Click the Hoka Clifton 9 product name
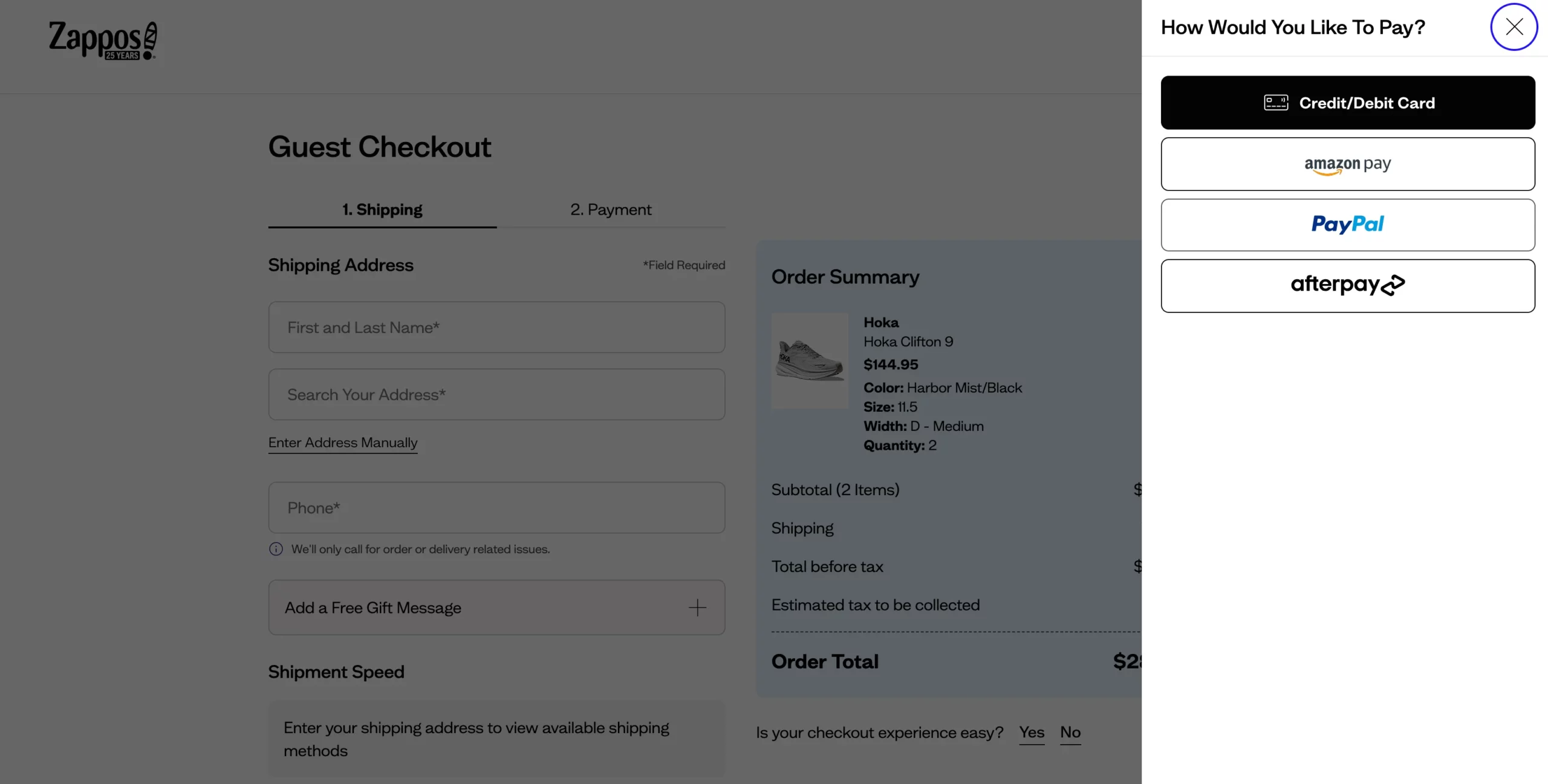 pos(908,342)
